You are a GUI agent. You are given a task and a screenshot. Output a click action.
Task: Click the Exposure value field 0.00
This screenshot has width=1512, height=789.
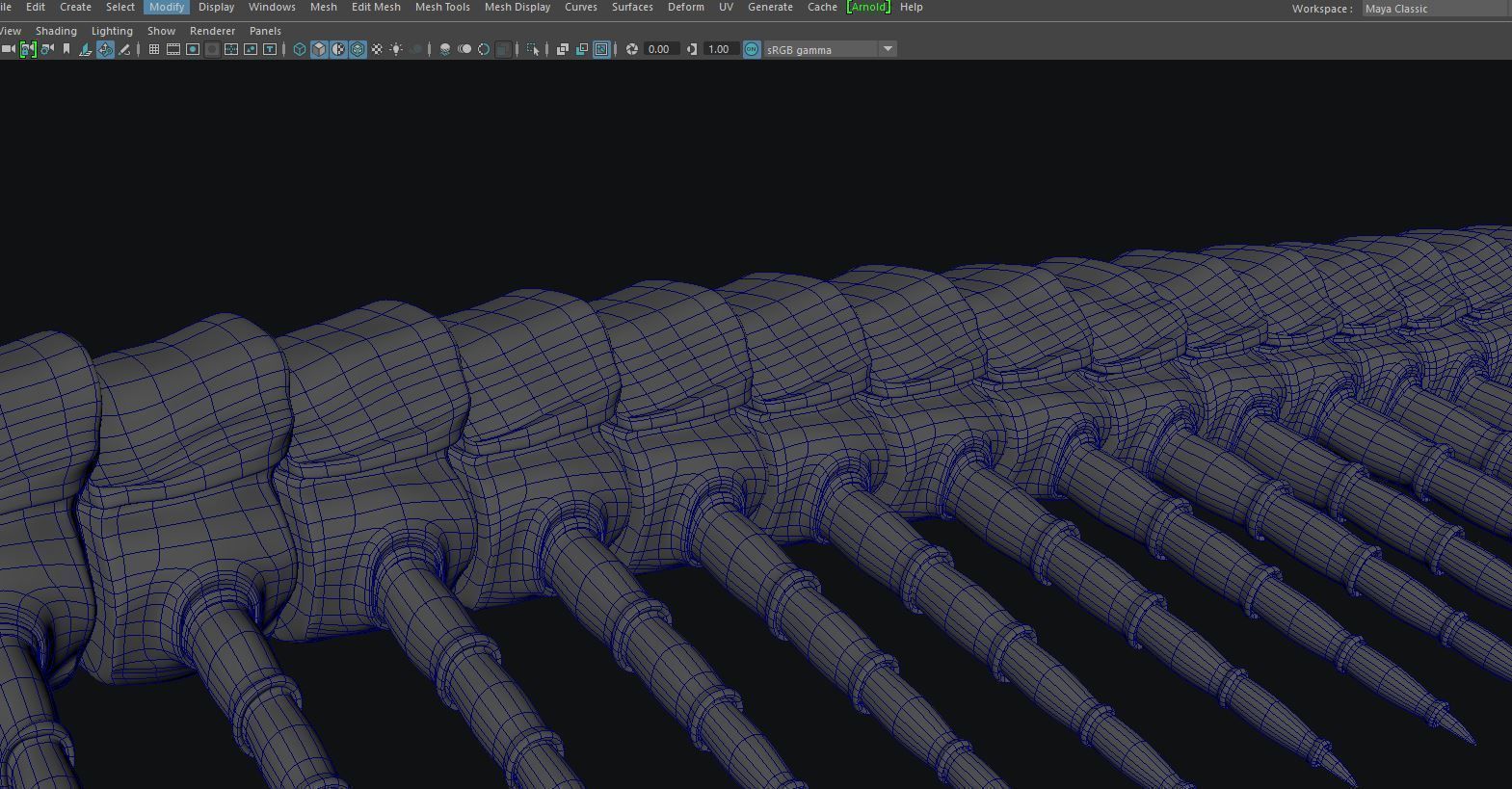coord(661,49)
